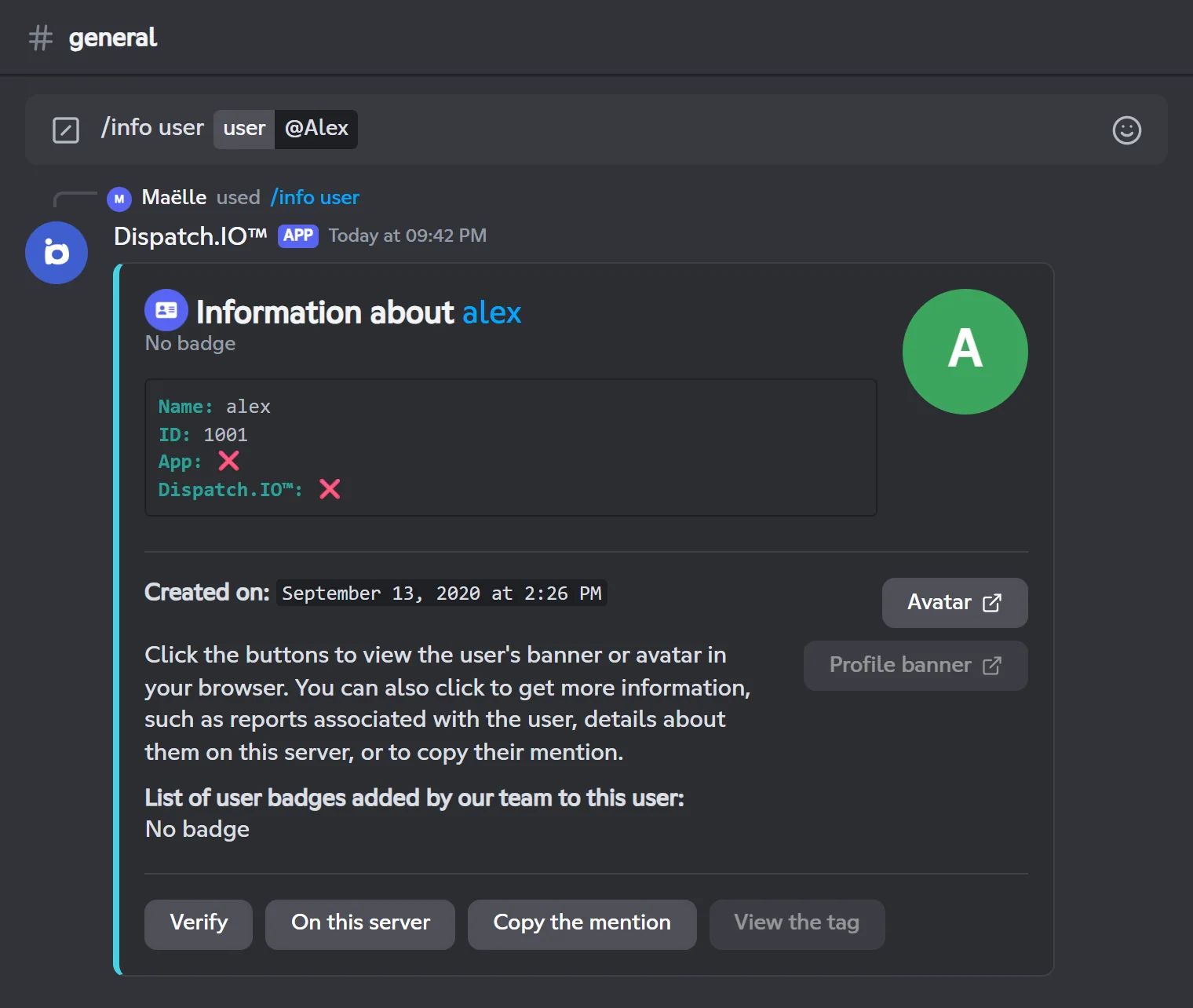
Task: Click the Name: alex line
Action: point(214,407)
